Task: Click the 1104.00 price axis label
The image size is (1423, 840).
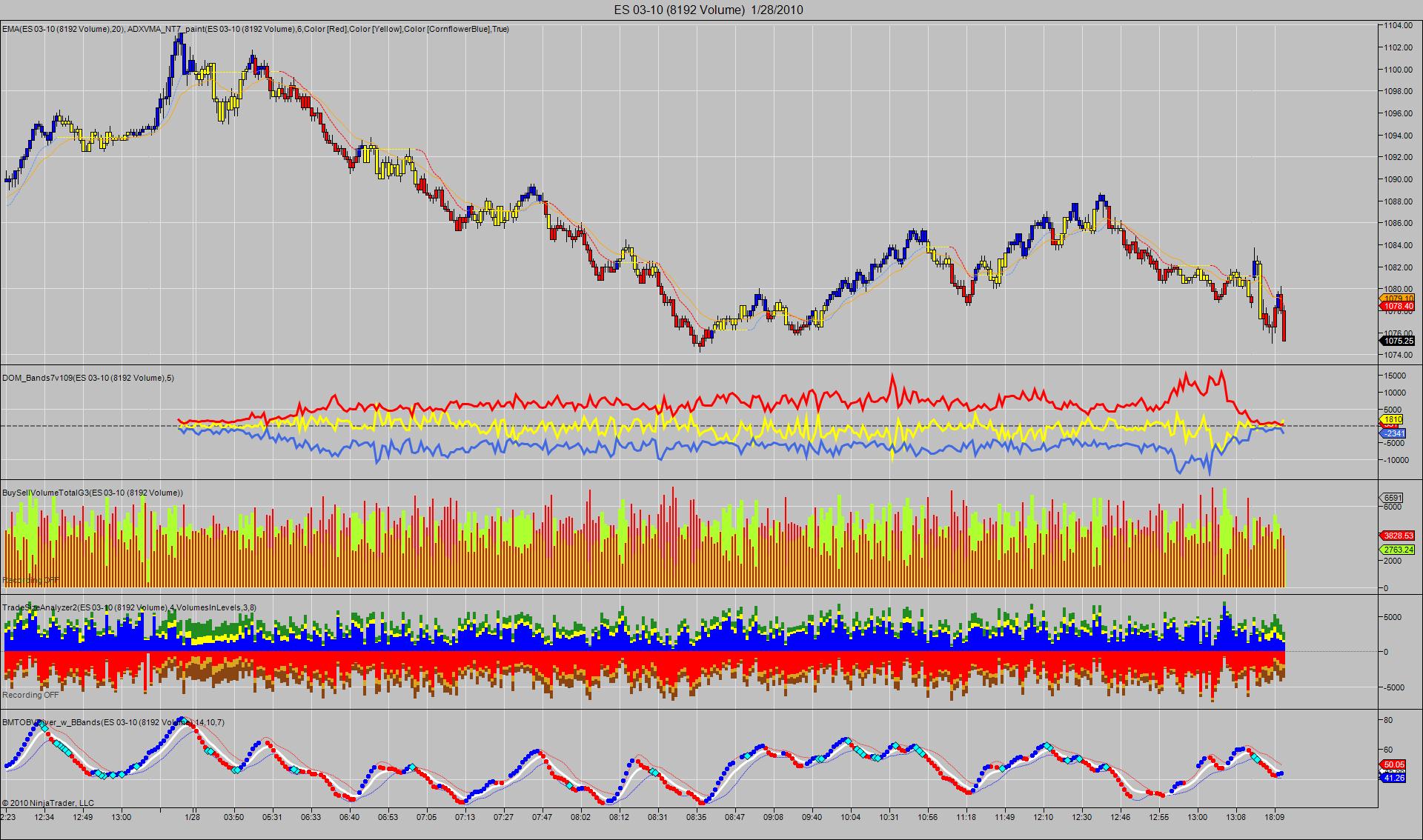Action: (x=1397, y=25)
